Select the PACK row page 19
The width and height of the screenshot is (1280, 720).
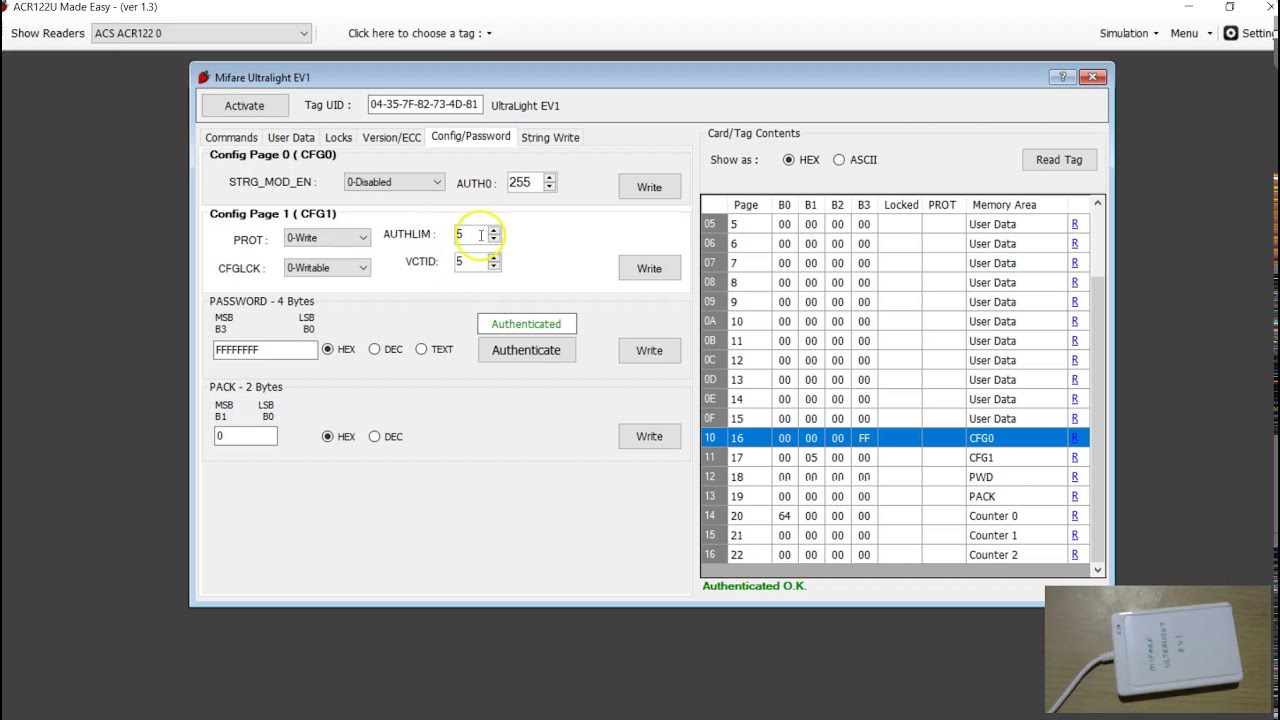[895, 496]
